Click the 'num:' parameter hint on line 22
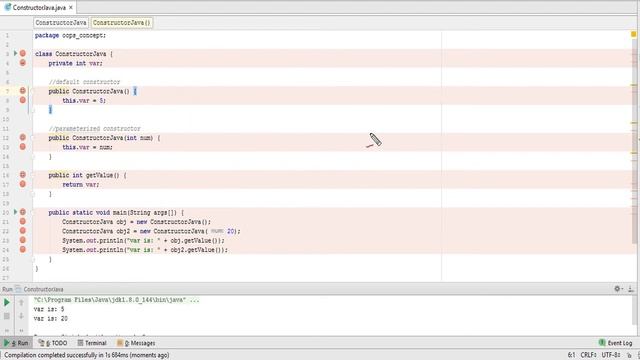640x360 pixels. (217, 231)
